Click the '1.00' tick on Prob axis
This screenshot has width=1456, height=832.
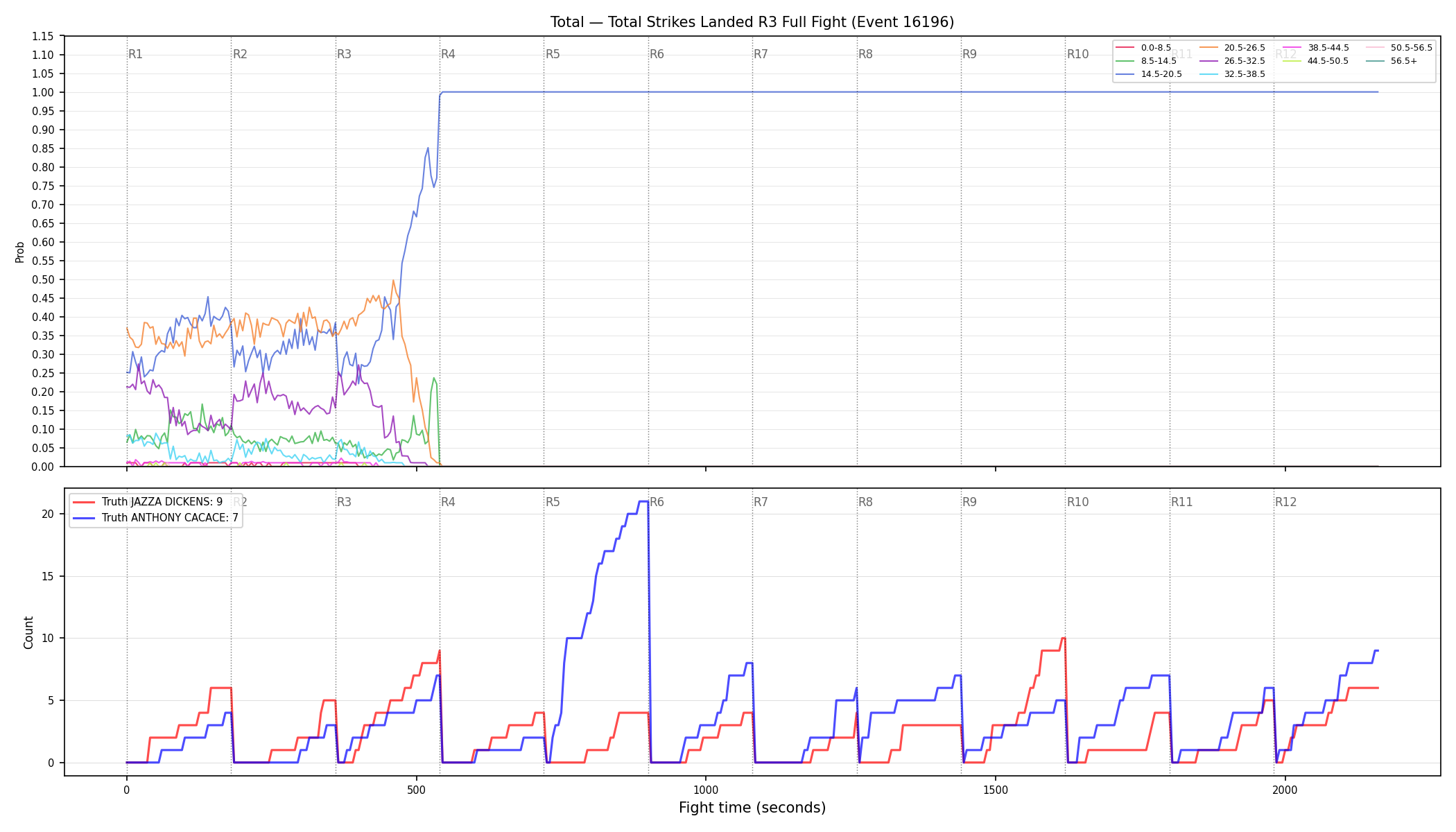(x=43, y=92)
